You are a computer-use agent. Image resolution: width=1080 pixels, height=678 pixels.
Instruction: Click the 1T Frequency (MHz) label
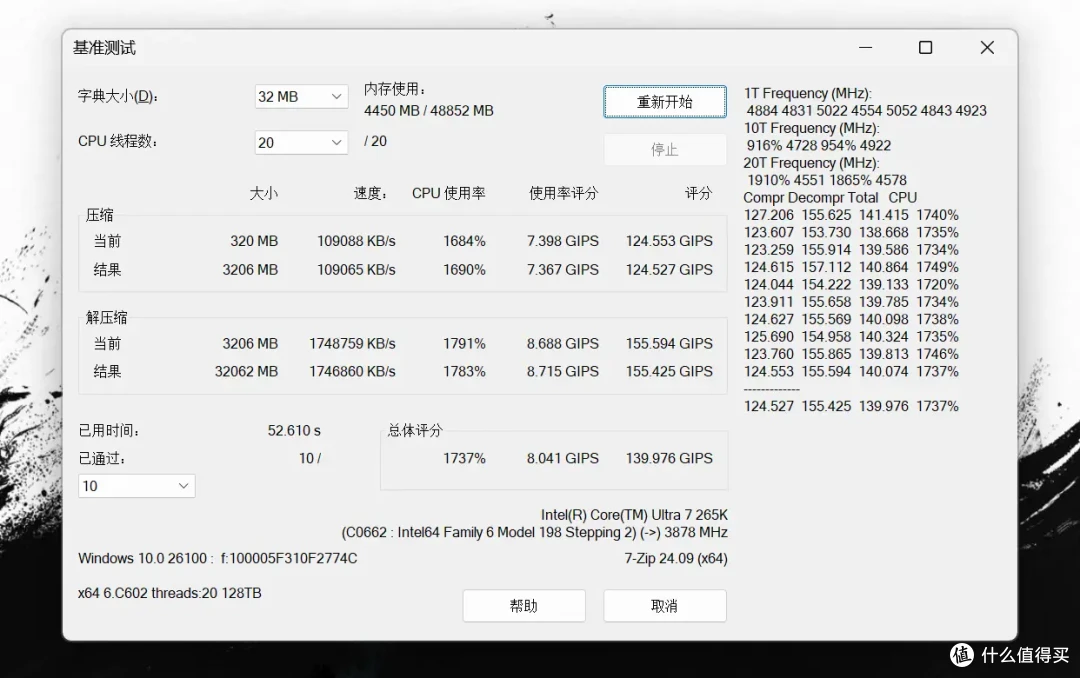[x=807, y=94]
